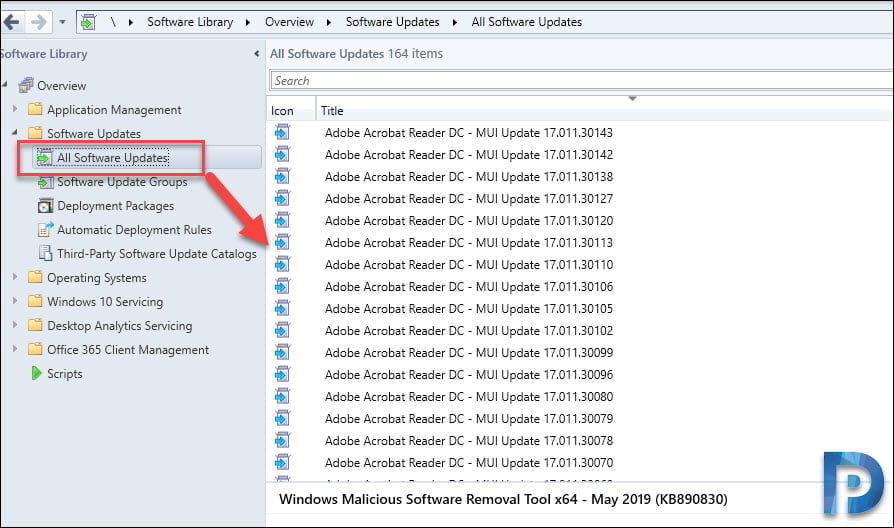The width and height of the screenshot is (894, 528).
Task: Click update icon for 17.011.30113 row
Action: (x=282, y=242)
